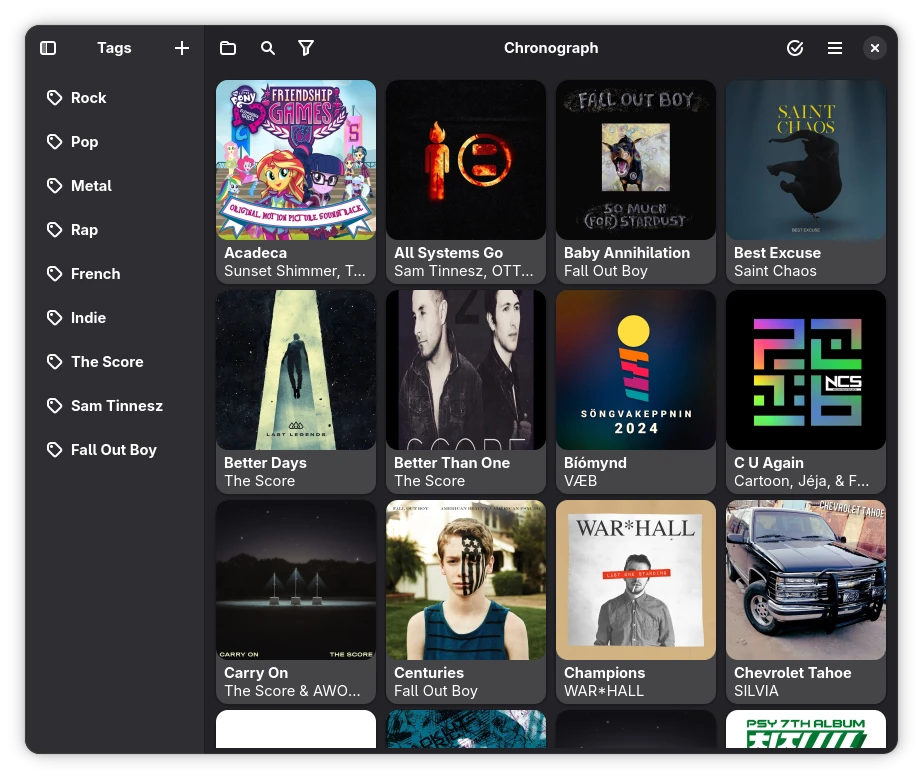
Task: Click 'Sunset Shimmer, T...' artist text
Action: click(295, 271)
